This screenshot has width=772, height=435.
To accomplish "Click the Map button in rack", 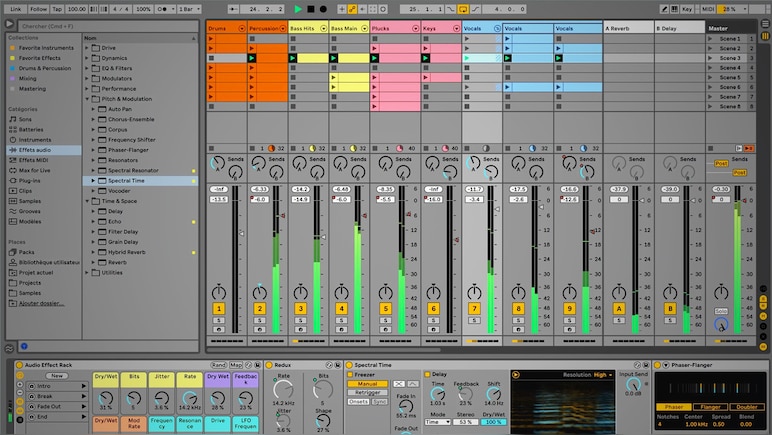I will [236, 365].
